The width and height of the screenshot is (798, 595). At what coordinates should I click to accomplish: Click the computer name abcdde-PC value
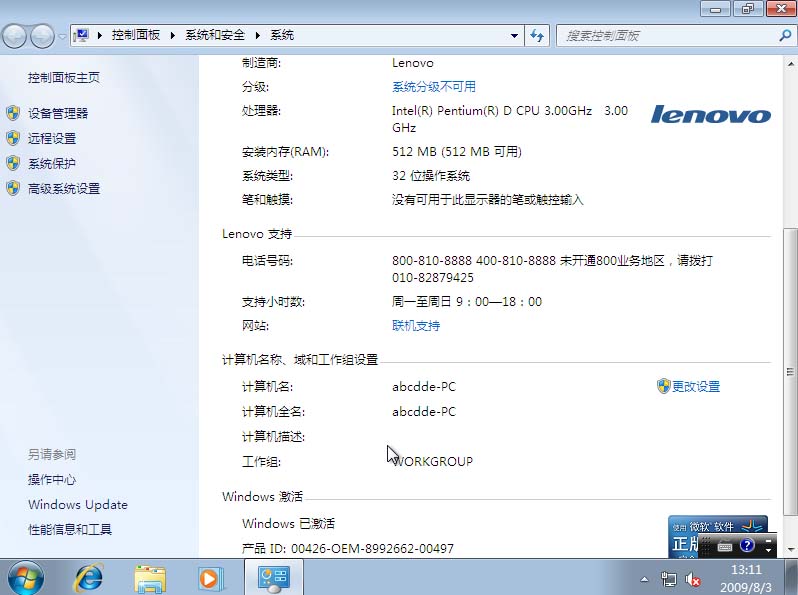tap(424, 387)
